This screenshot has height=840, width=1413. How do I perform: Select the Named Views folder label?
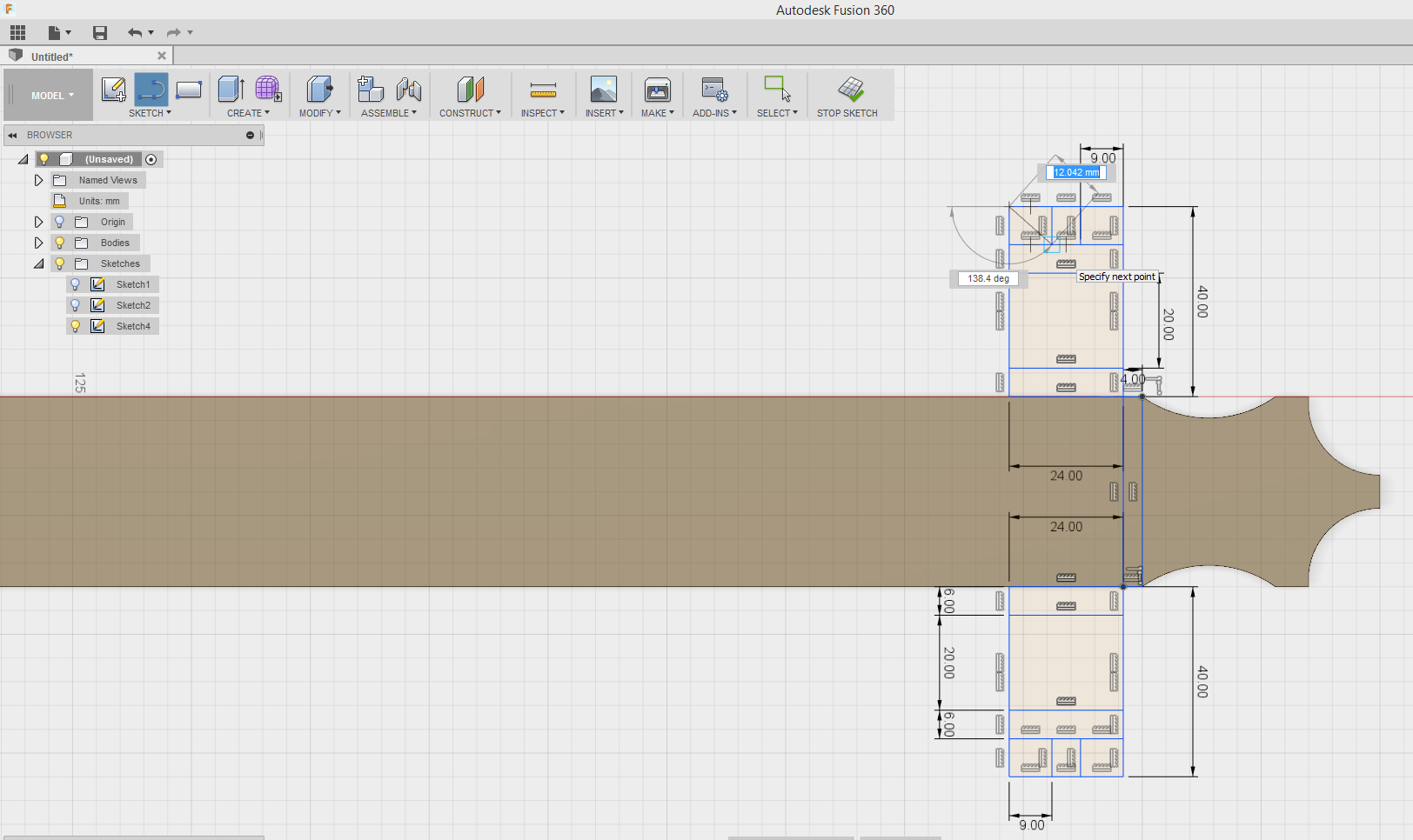pyautogui.click(x=108, y=180)
